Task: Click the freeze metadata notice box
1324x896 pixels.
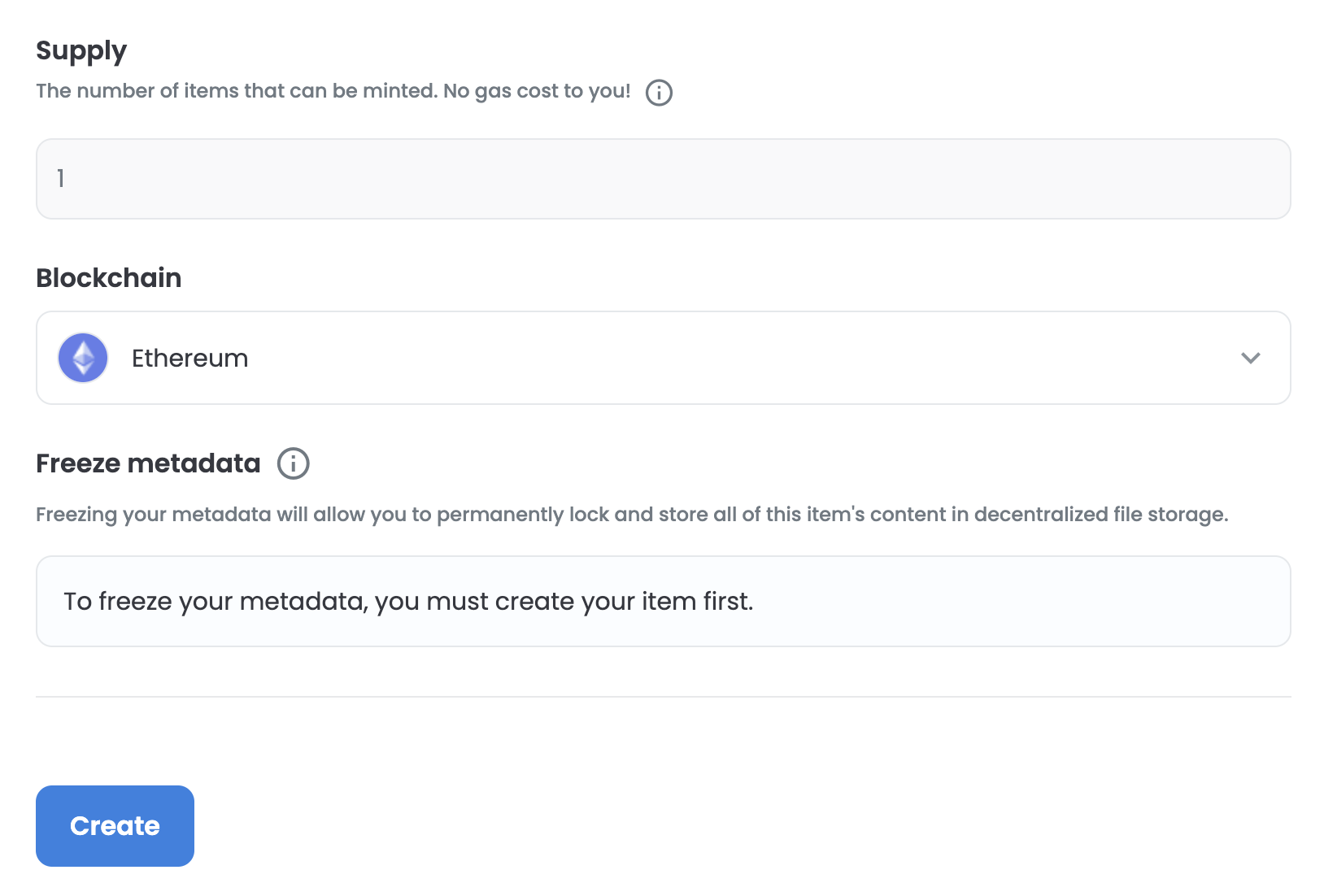Action: pyautogui.click(x=664, y=602)
